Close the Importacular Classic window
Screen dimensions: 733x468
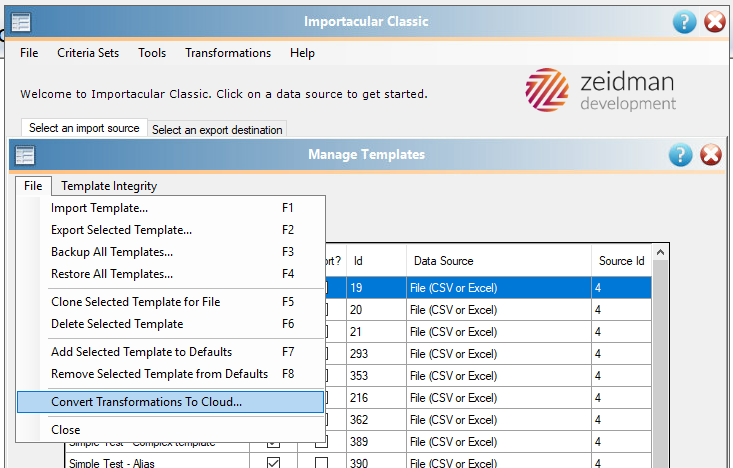coord(714,22)
